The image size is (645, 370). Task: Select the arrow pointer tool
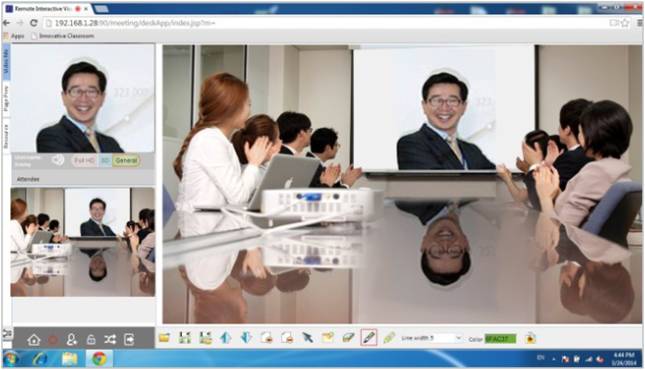click(307, 338)
